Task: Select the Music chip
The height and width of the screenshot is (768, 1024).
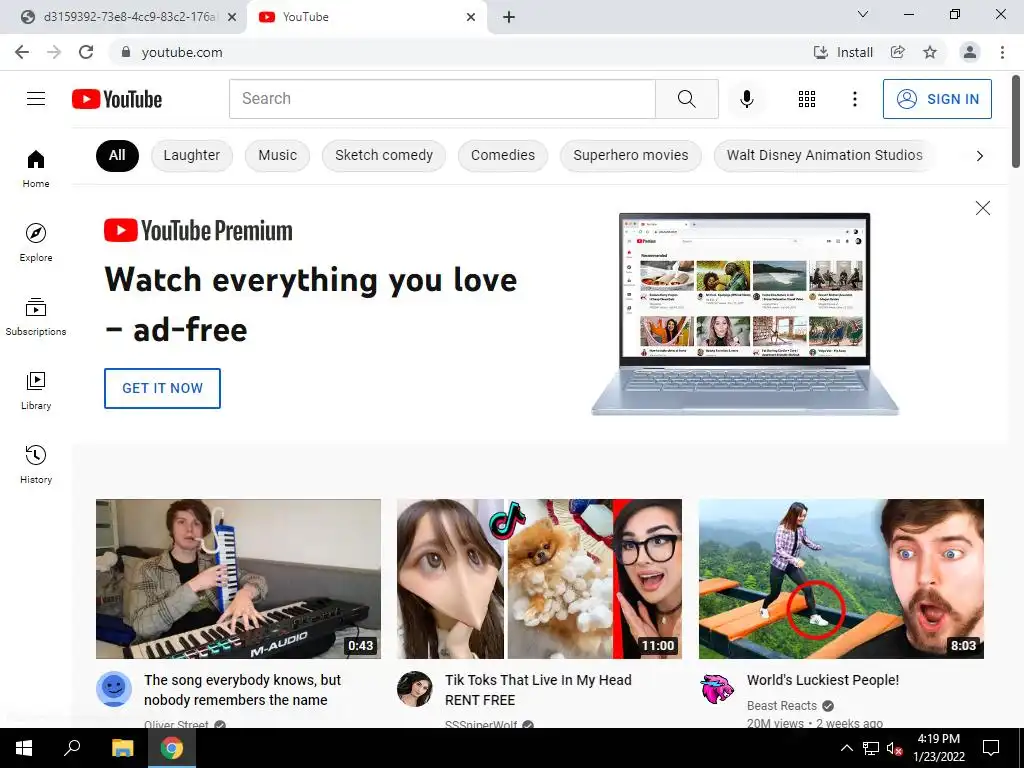Action: point(278,155)
